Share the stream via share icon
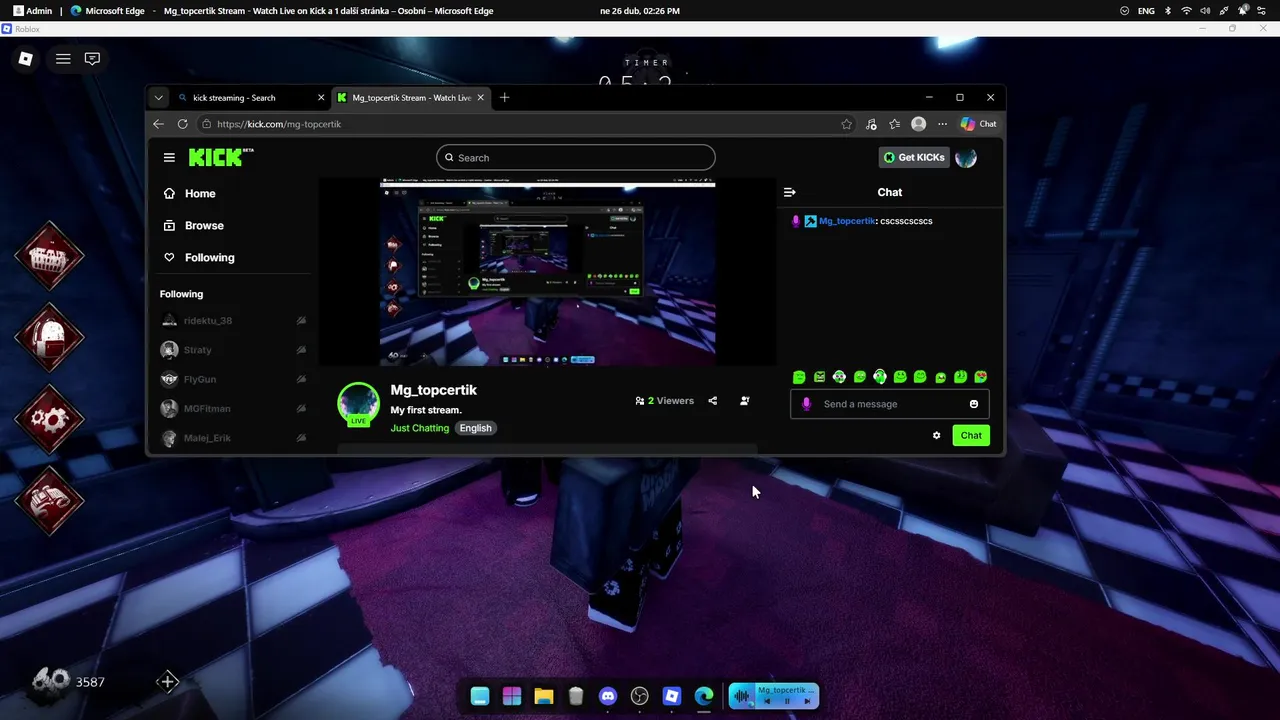 pos(712,401)
